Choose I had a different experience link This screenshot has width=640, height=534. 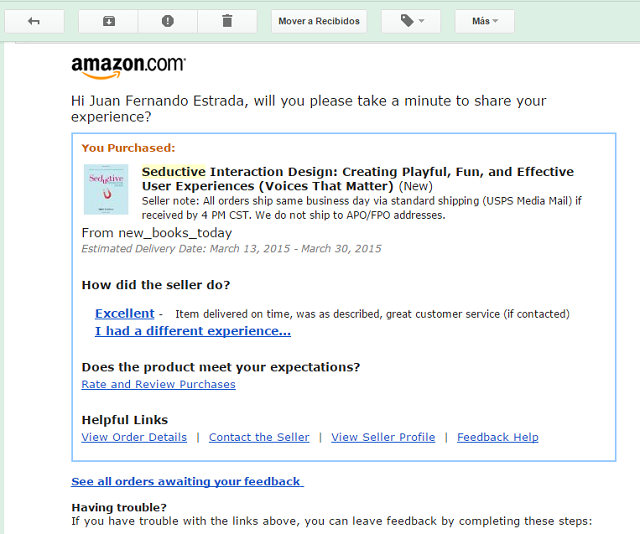tap(193, 331)
